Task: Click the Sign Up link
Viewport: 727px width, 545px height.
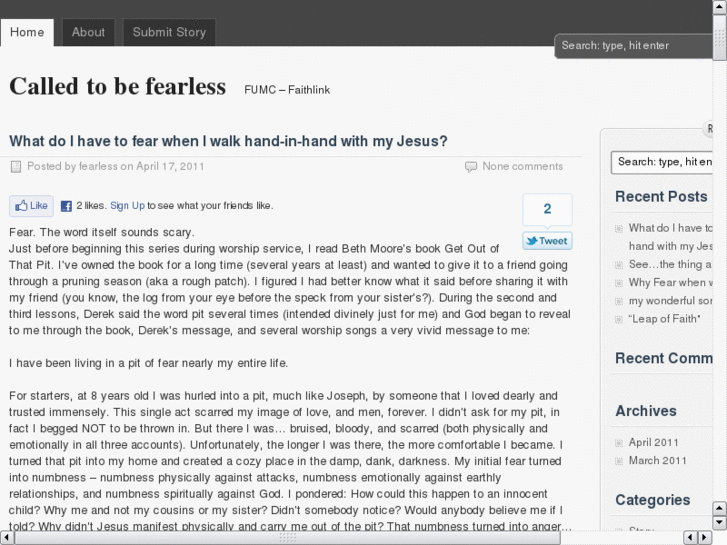Action: point(127,206)
